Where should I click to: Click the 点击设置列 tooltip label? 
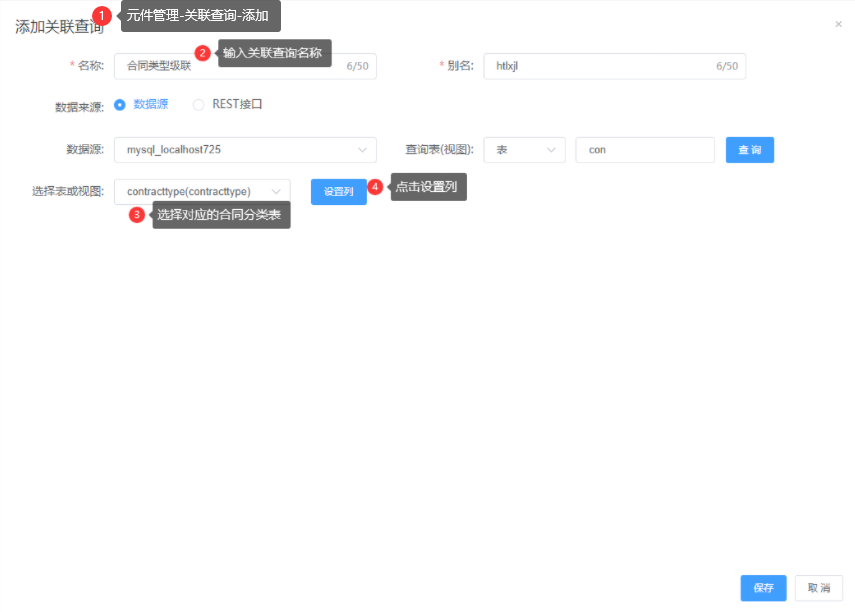pyautogui.click(x=428, y=187)
